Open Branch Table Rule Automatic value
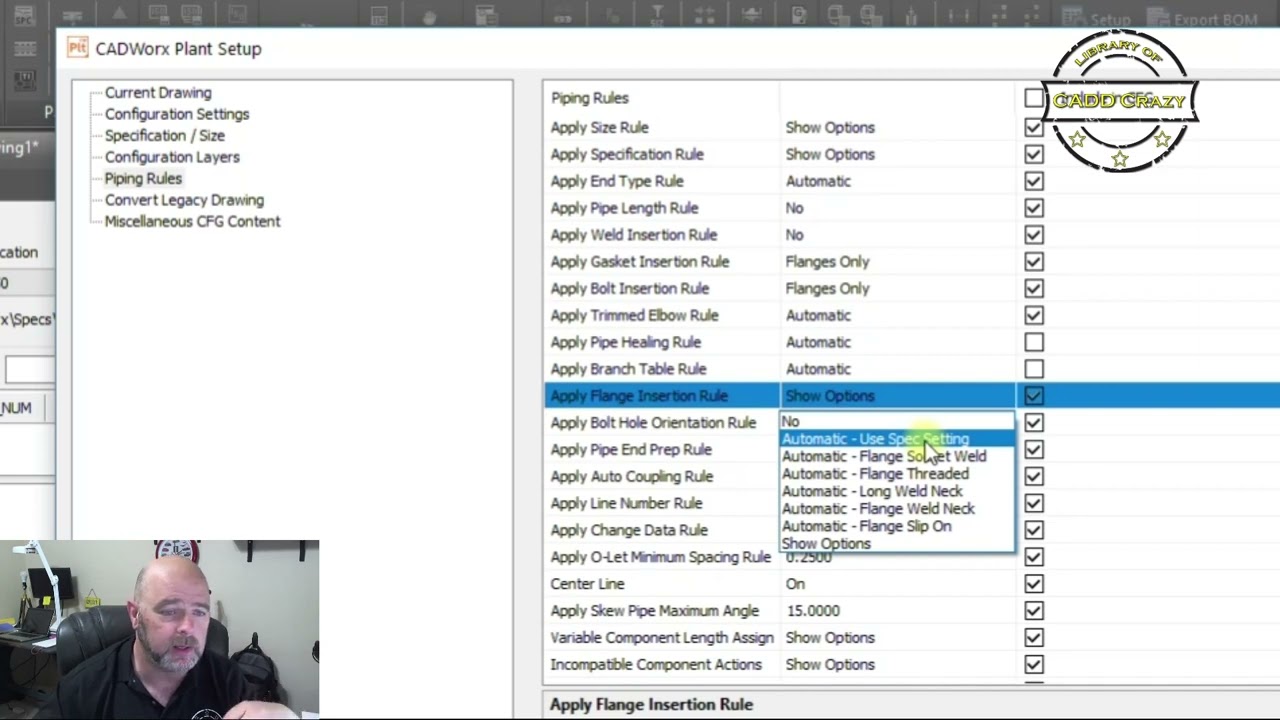The height and width of the screenshot is (720, 1280). 897,369
